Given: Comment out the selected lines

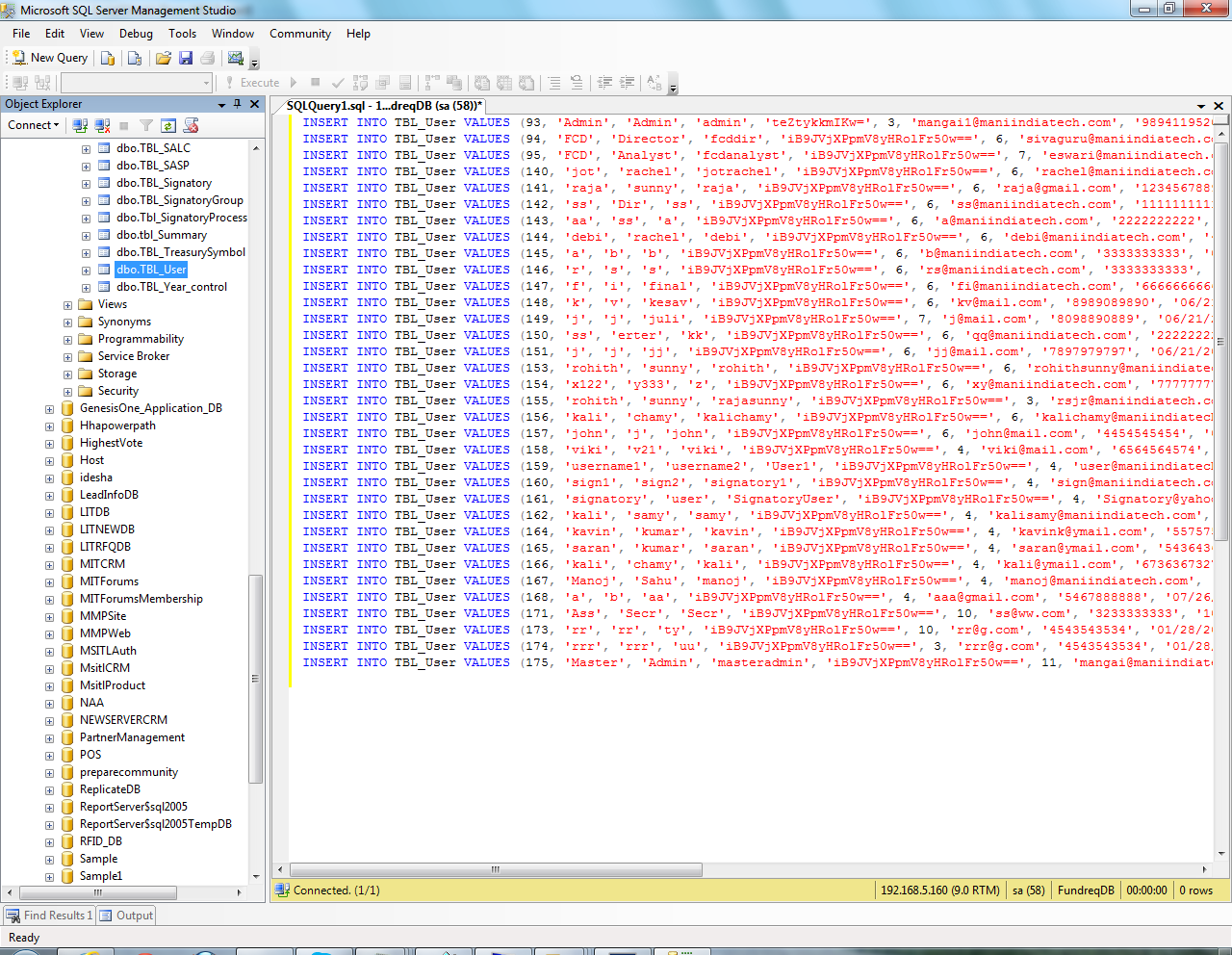Looking at the screenshot, I should [554, 83].
